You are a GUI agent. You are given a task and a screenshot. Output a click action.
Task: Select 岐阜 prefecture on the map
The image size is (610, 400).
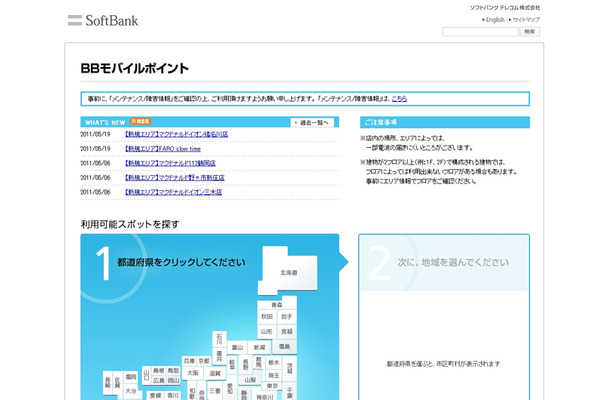232,365
